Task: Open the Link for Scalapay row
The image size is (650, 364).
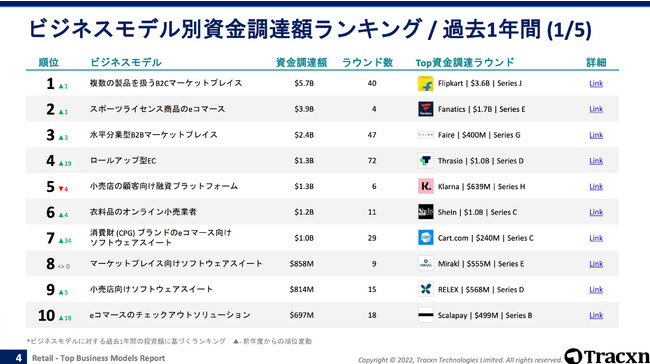Action: [x=596, y=315]
